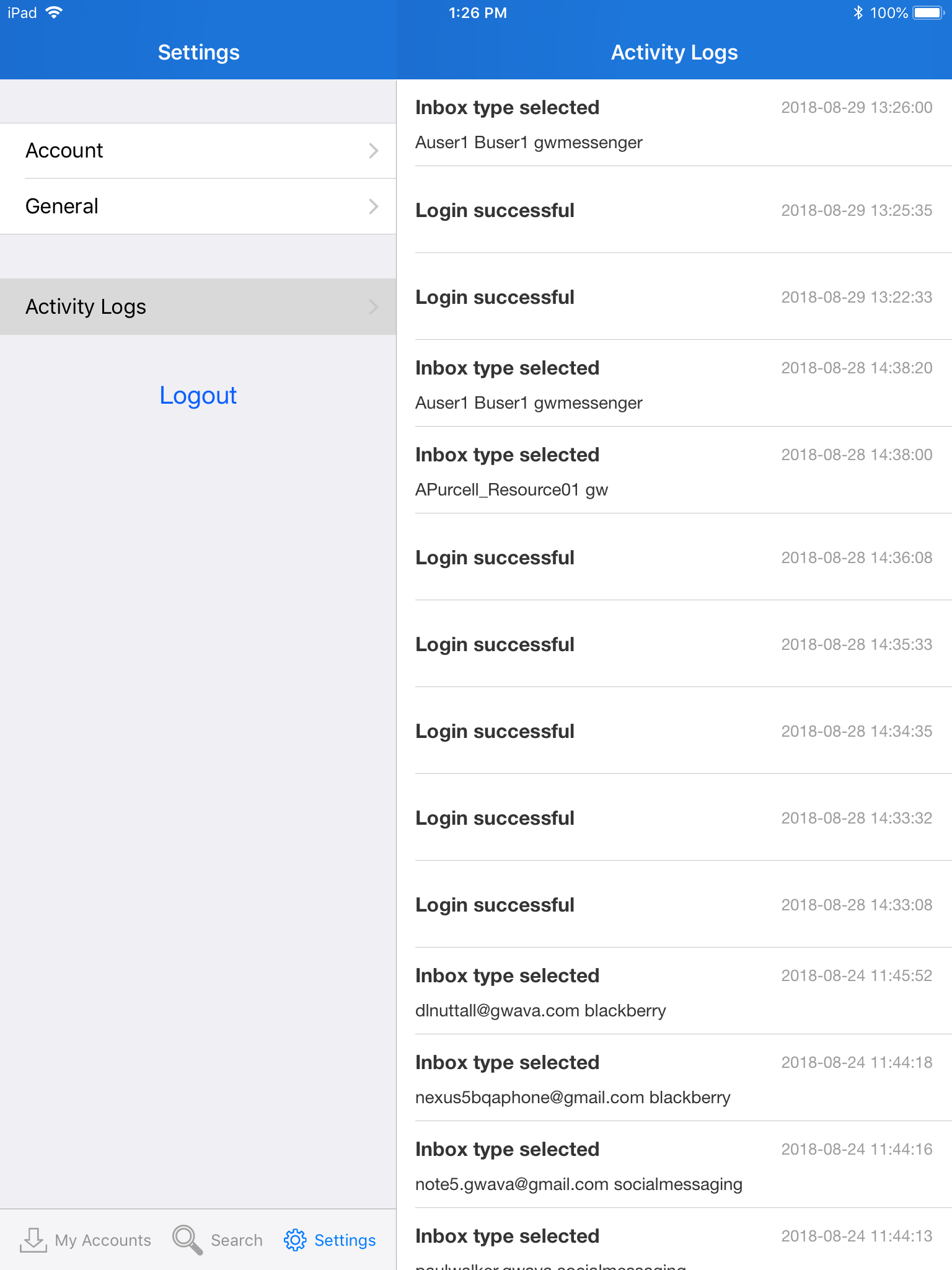
Task: Open log entry for APurcell_Resource01 gw
Action: coord(674,471)
